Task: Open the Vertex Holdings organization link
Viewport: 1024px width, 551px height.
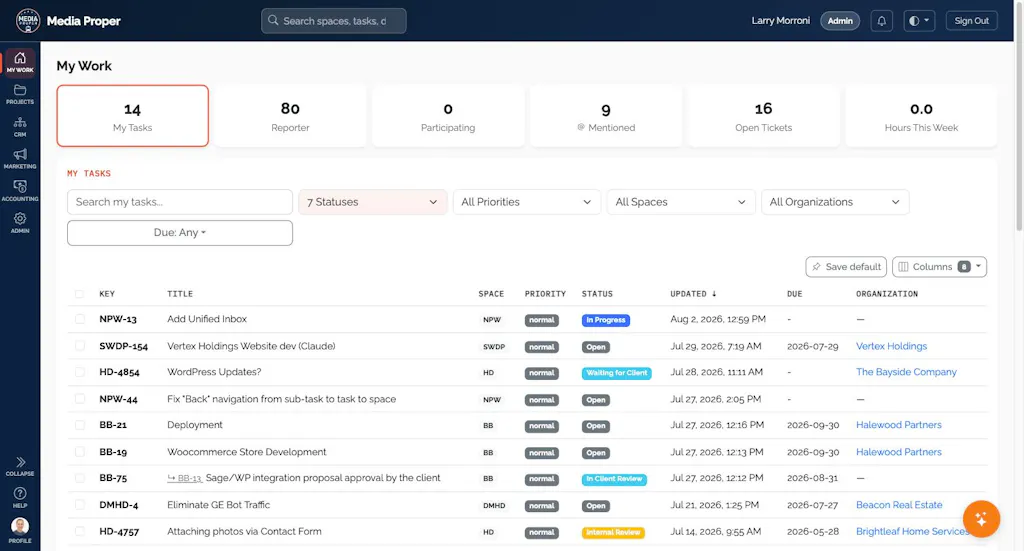Action: tap(891, 346)
